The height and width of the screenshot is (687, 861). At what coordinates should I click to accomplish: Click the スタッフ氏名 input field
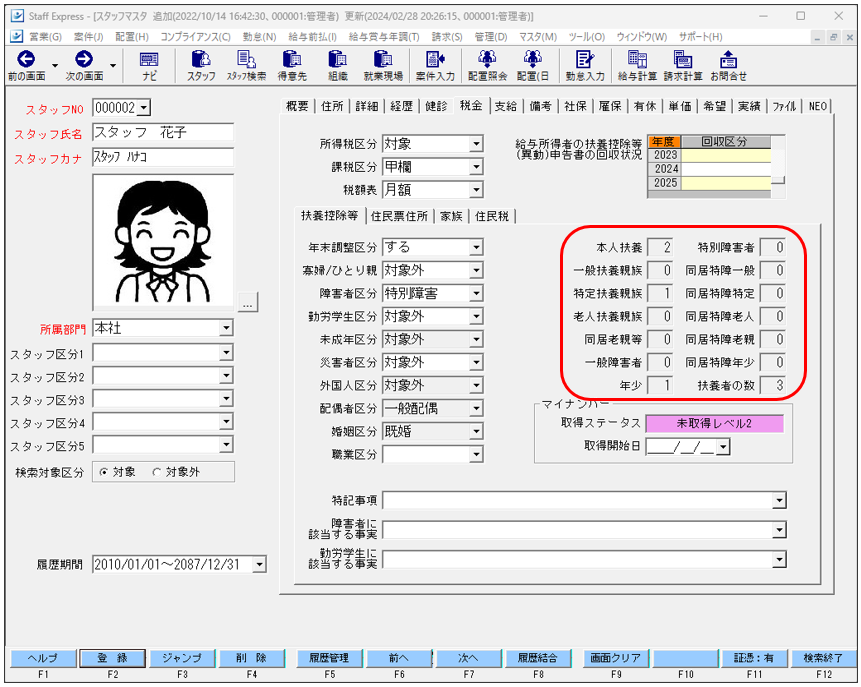163,132
